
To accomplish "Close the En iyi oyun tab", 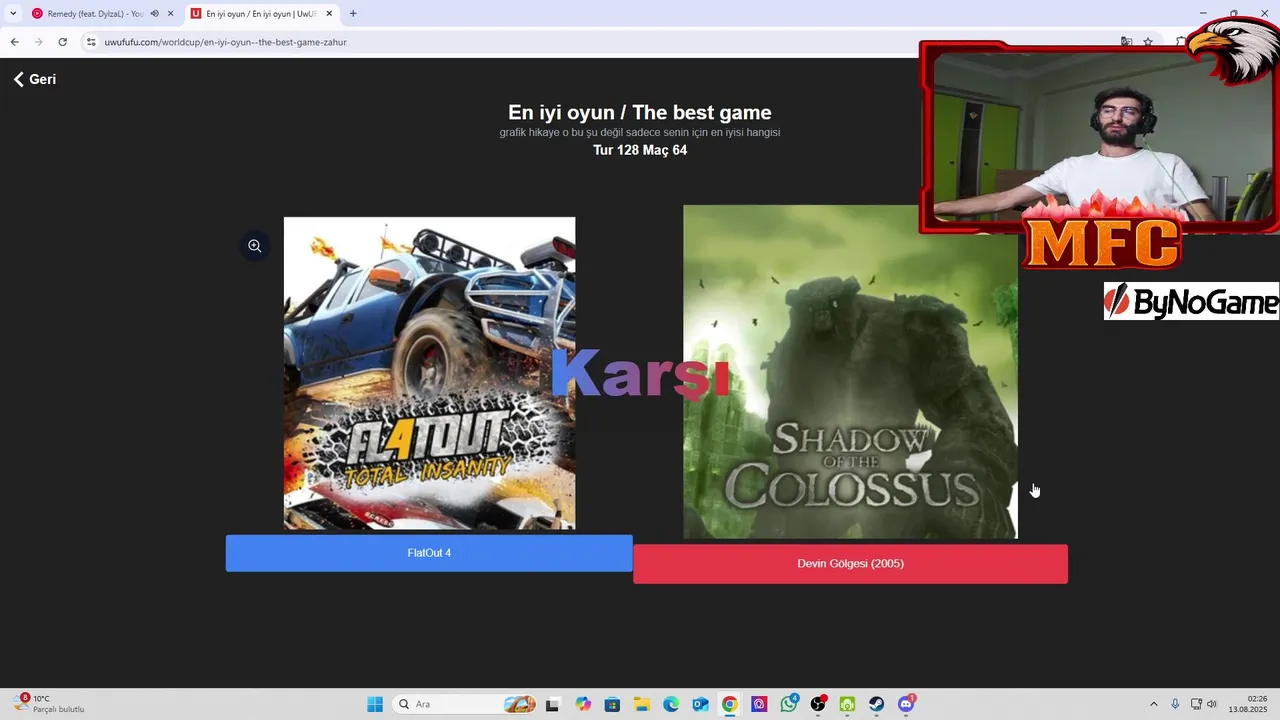I will pos(329,14).
